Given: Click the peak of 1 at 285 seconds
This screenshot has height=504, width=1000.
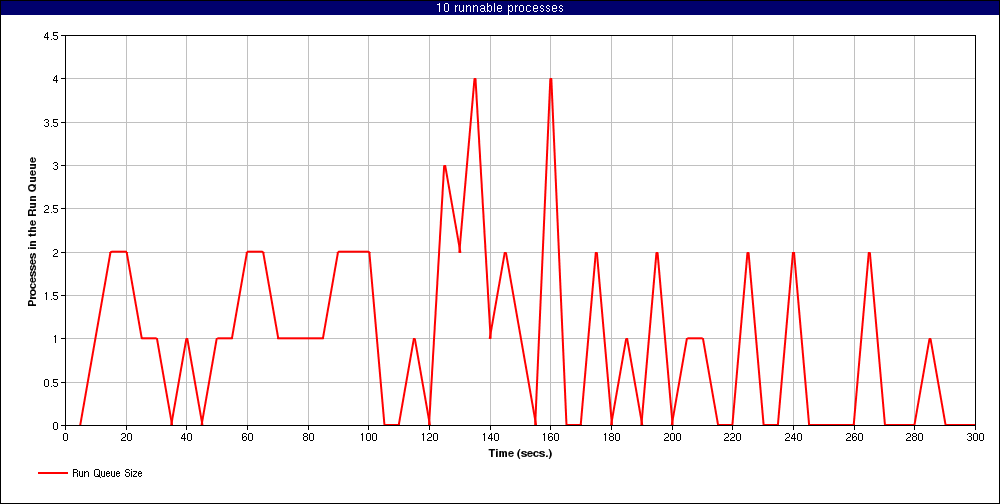Looking at the screenshot, I should [x=930, y=339].
